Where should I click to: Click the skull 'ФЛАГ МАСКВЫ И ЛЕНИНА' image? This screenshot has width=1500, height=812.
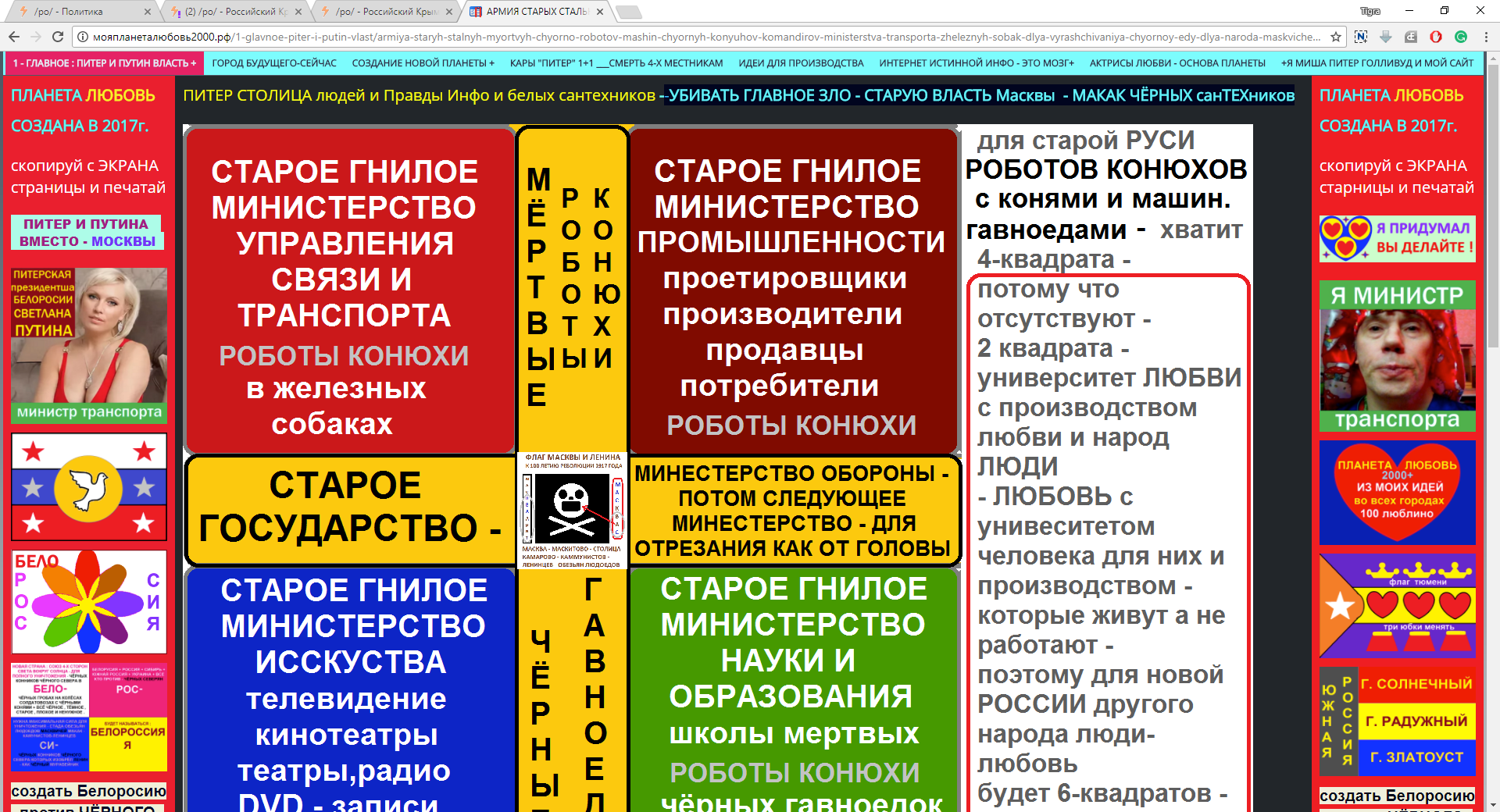(573, 511)
